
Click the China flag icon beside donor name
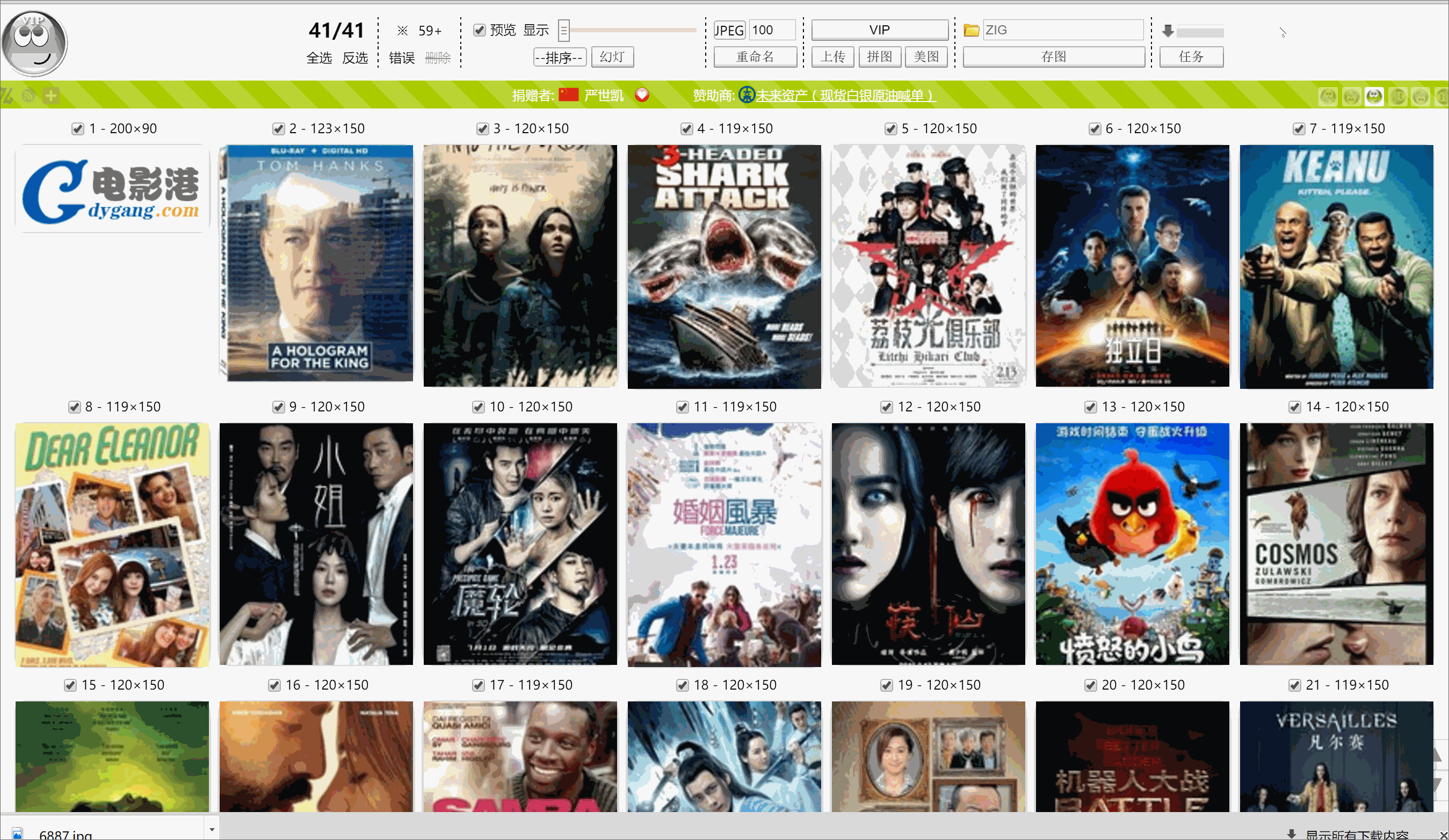coord(568,95)
